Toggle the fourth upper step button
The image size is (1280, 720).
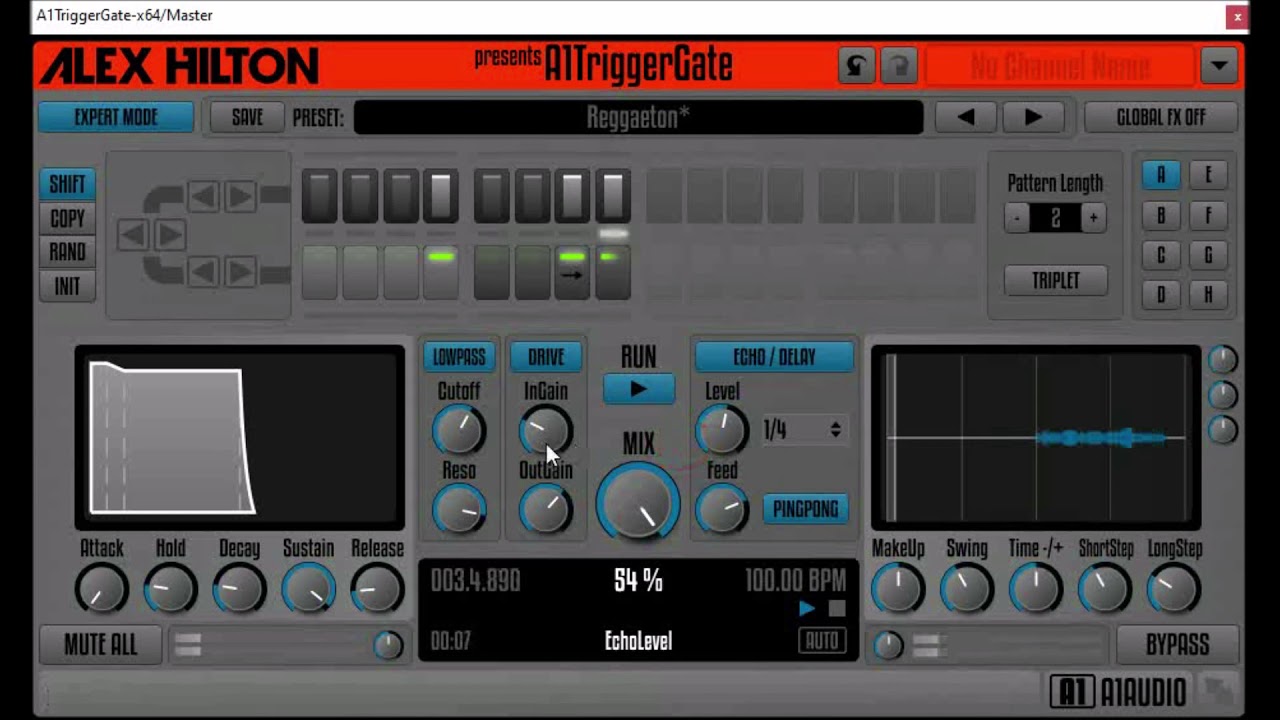(x=441, y=196)
